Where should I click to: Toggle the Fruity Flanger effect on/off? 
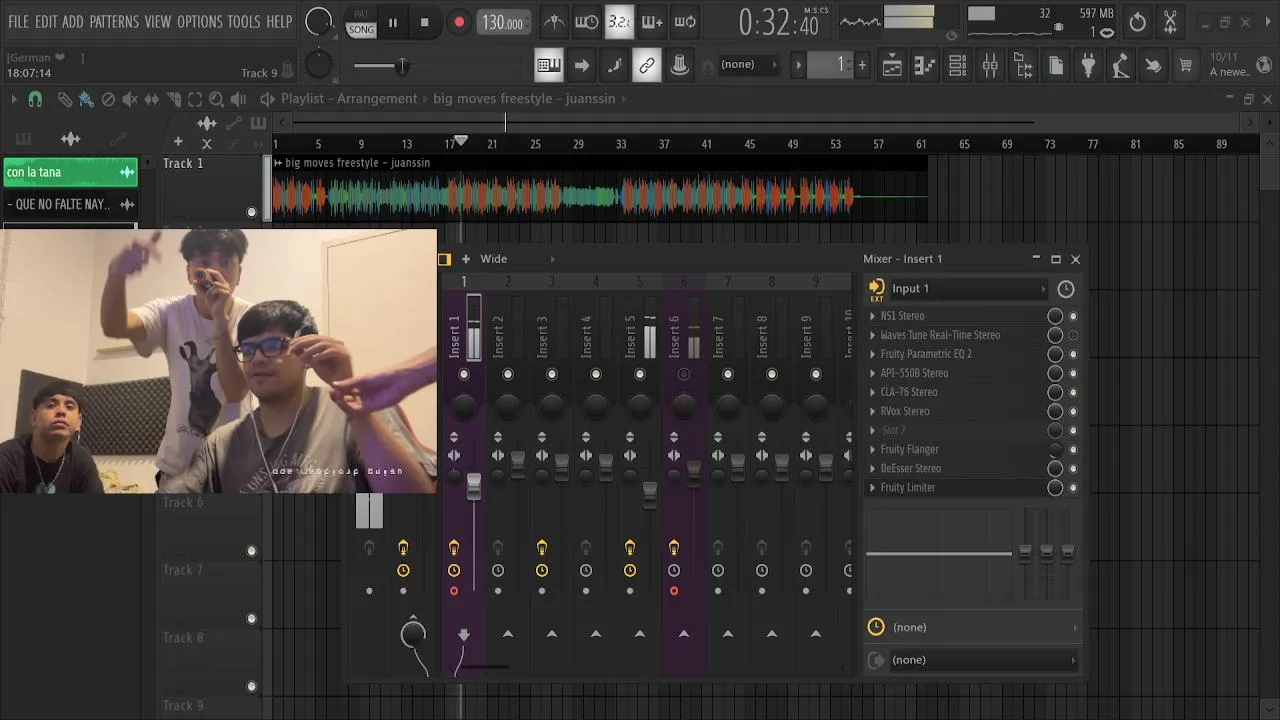point(1073,450)
